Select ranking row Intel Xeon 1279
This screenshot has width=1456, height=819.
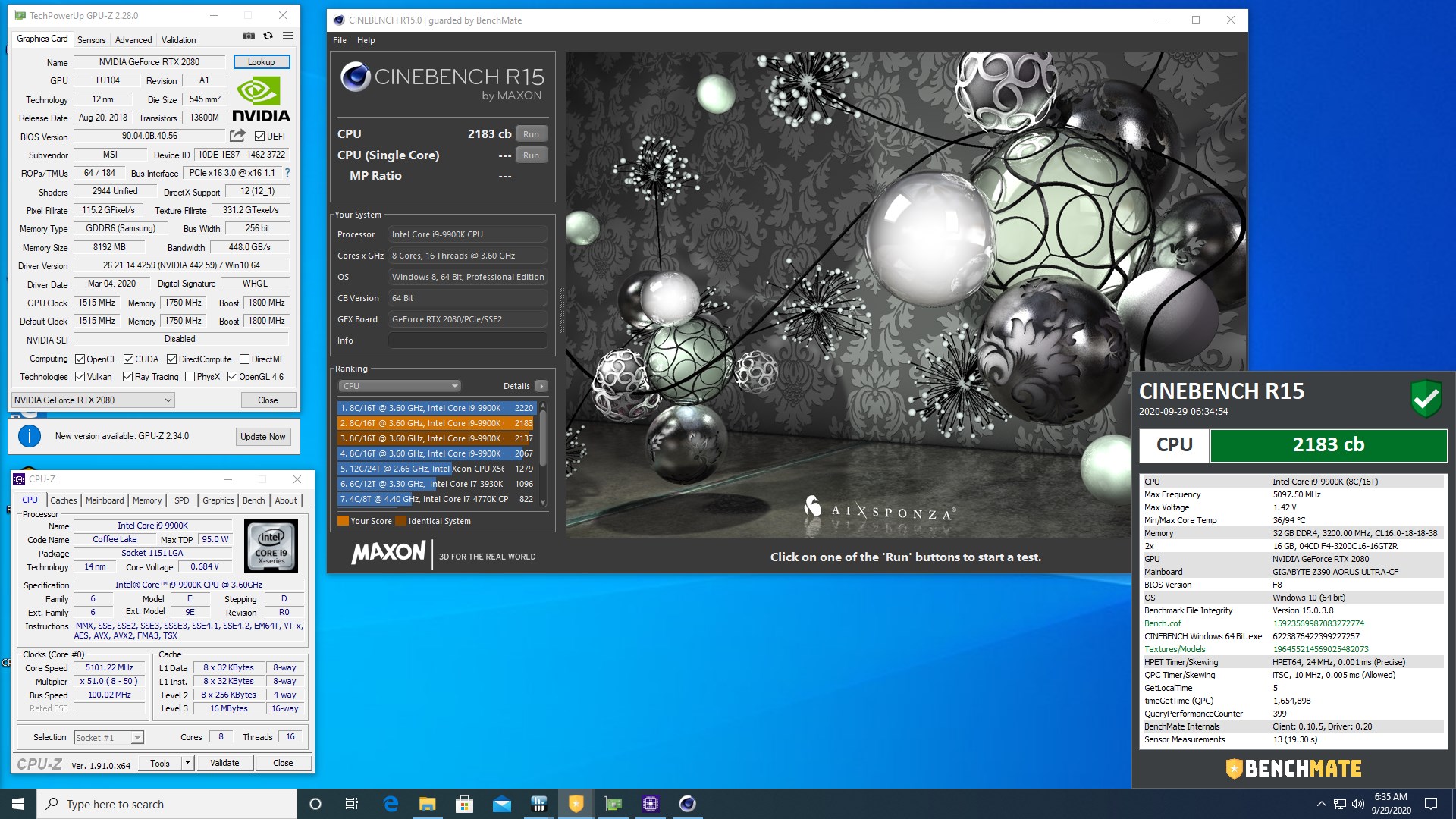pyautogui.click(x=437, y=469)
